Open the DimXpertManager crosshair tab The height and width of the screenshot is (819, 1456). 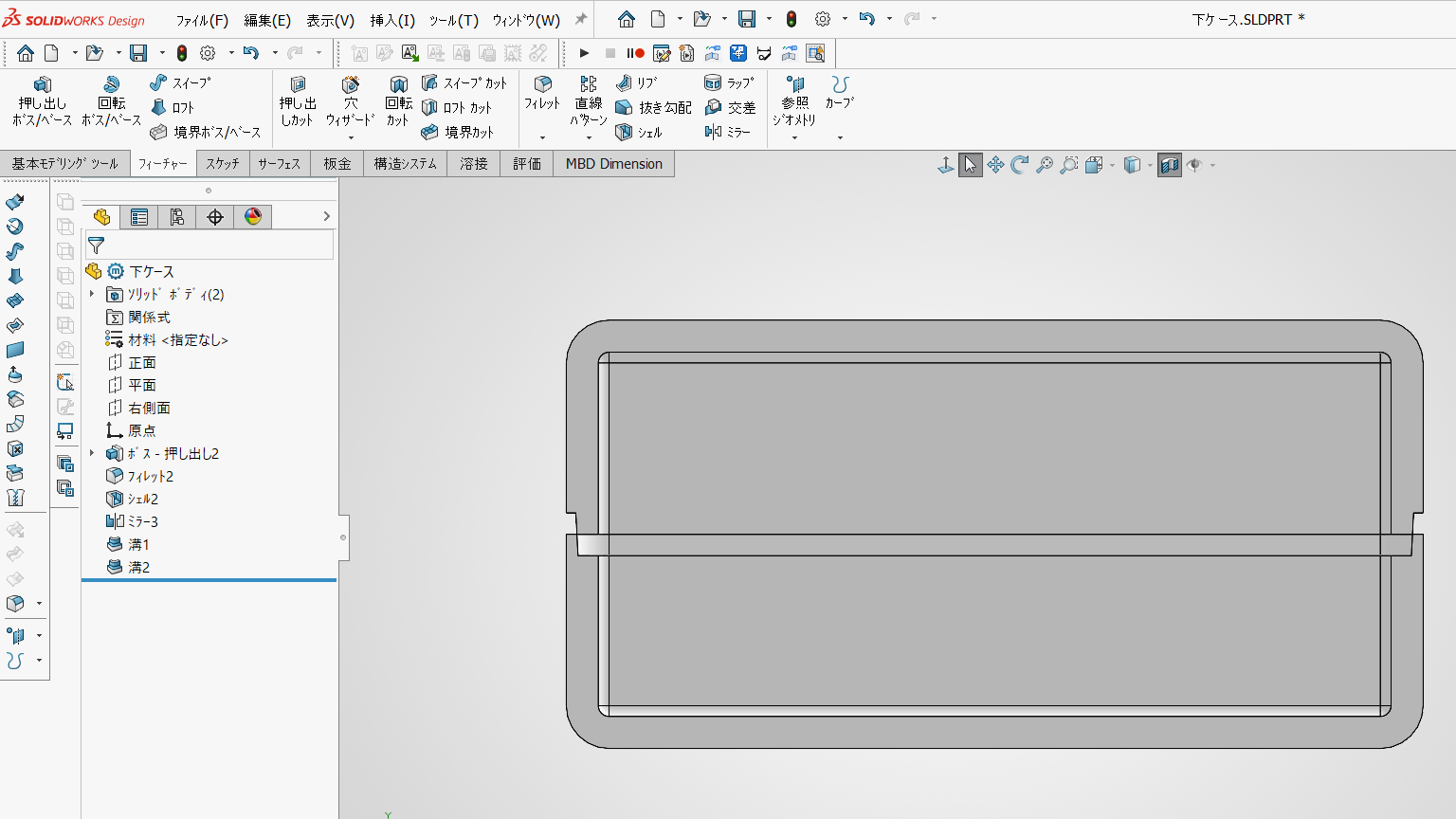pyautogui.click(x=215, y=217)
